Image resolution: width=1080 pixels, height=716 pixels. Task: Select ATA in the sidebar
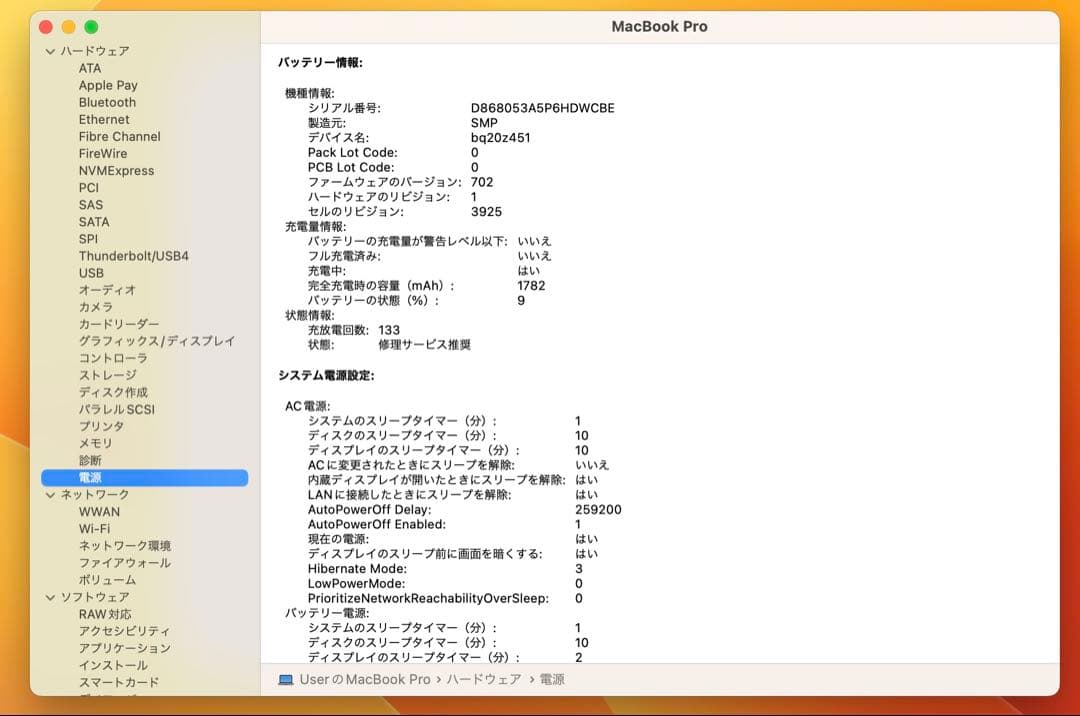(x=90, y=68)
